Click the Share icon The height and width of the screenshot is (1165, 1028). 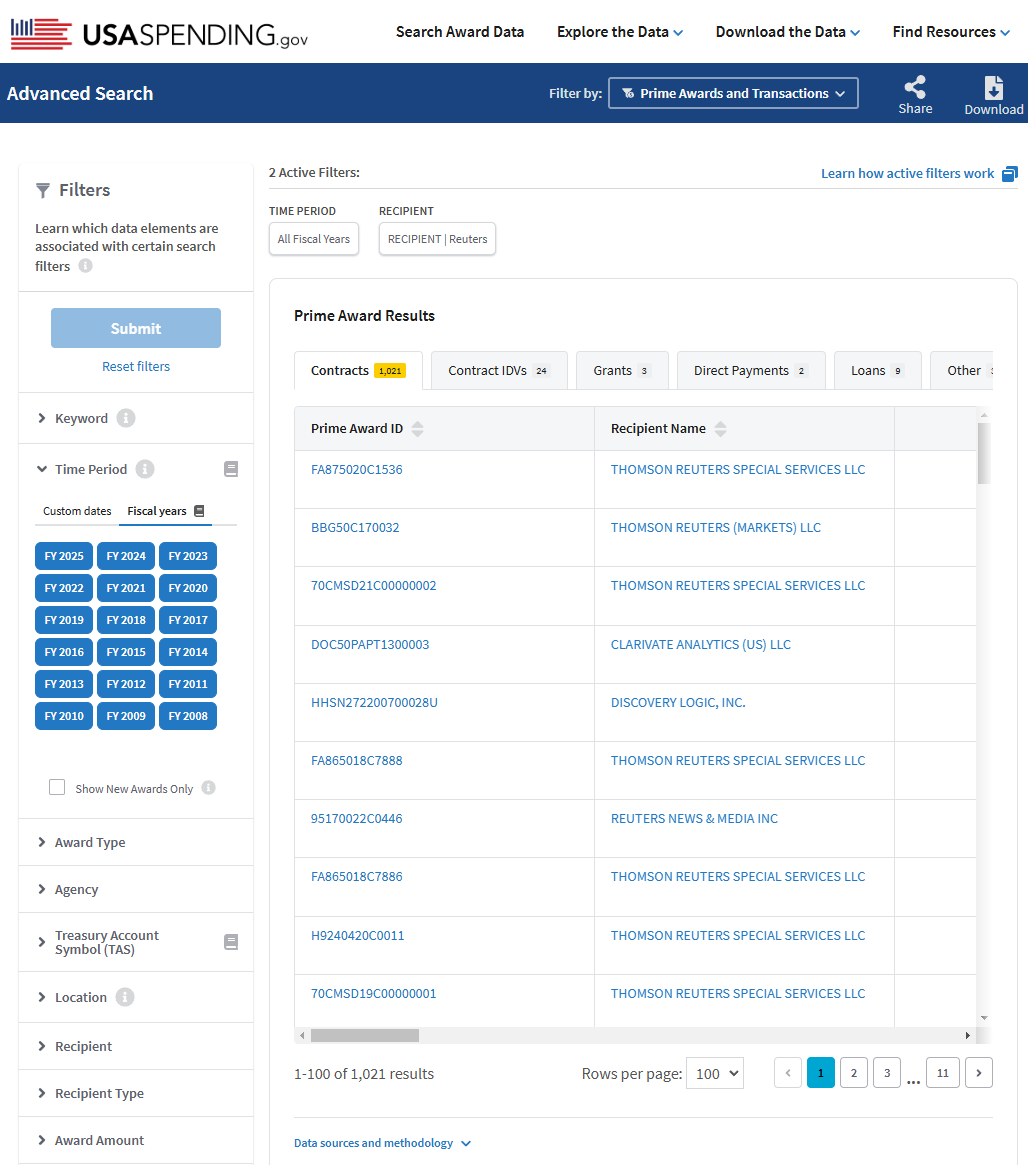tap(915, 87)
